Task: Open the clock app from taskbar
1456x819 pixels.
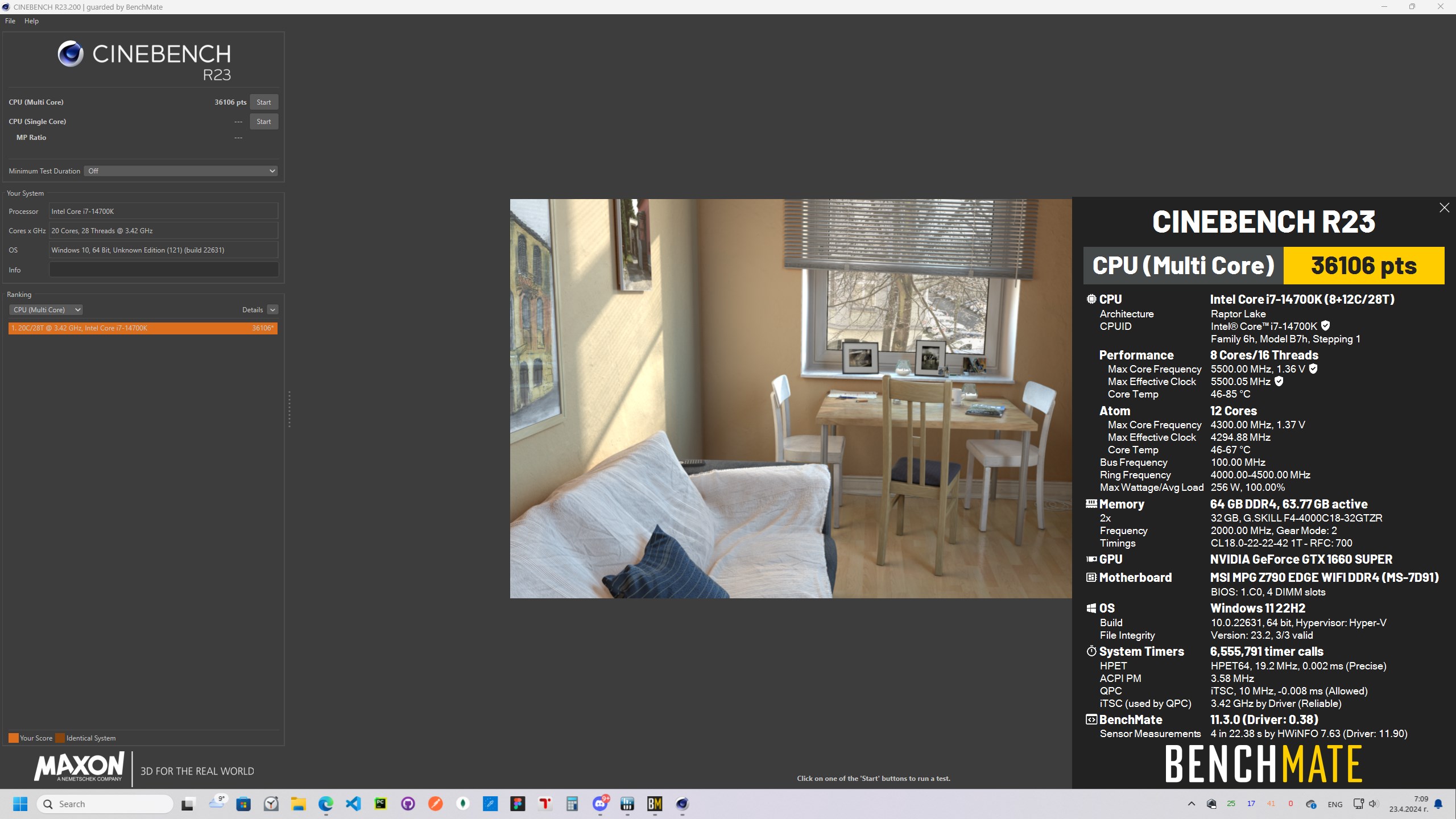Action: point(271,804)
